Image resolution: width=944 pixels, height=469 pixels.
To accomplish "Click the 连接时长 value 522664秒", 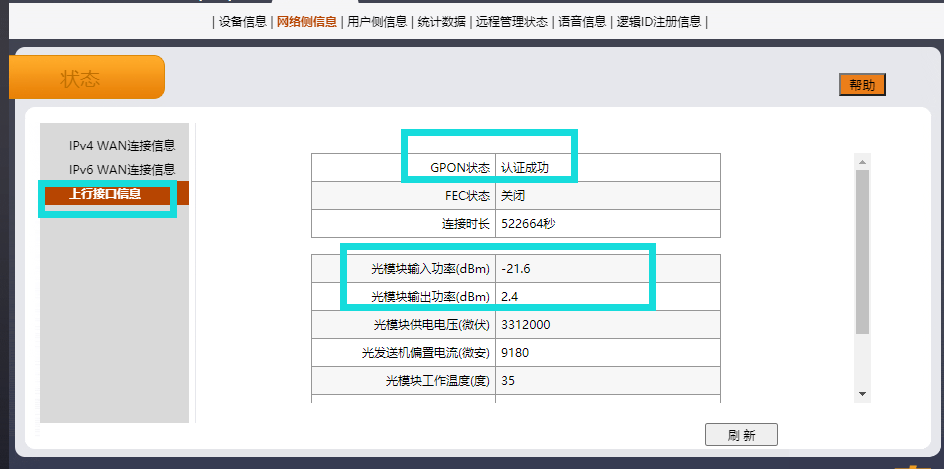I will 528,224.
